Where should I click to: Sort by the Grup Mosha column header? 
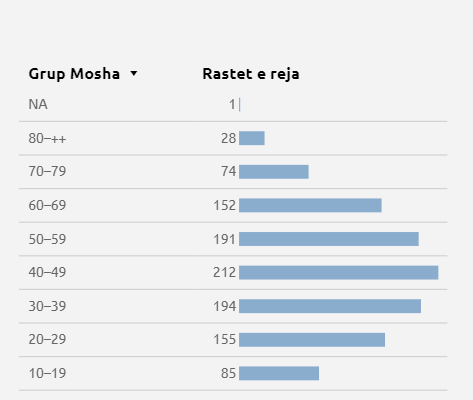coord(74,74)
